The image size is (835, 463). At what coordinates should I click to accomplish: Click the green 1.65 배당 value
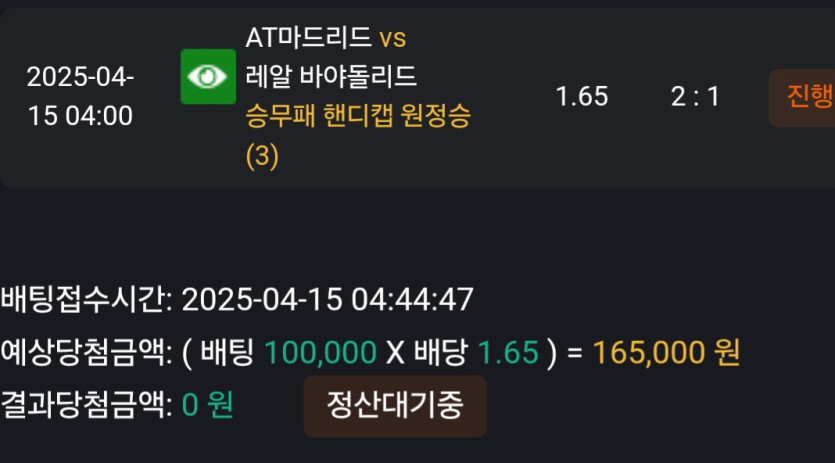click(x=509, y=353)
